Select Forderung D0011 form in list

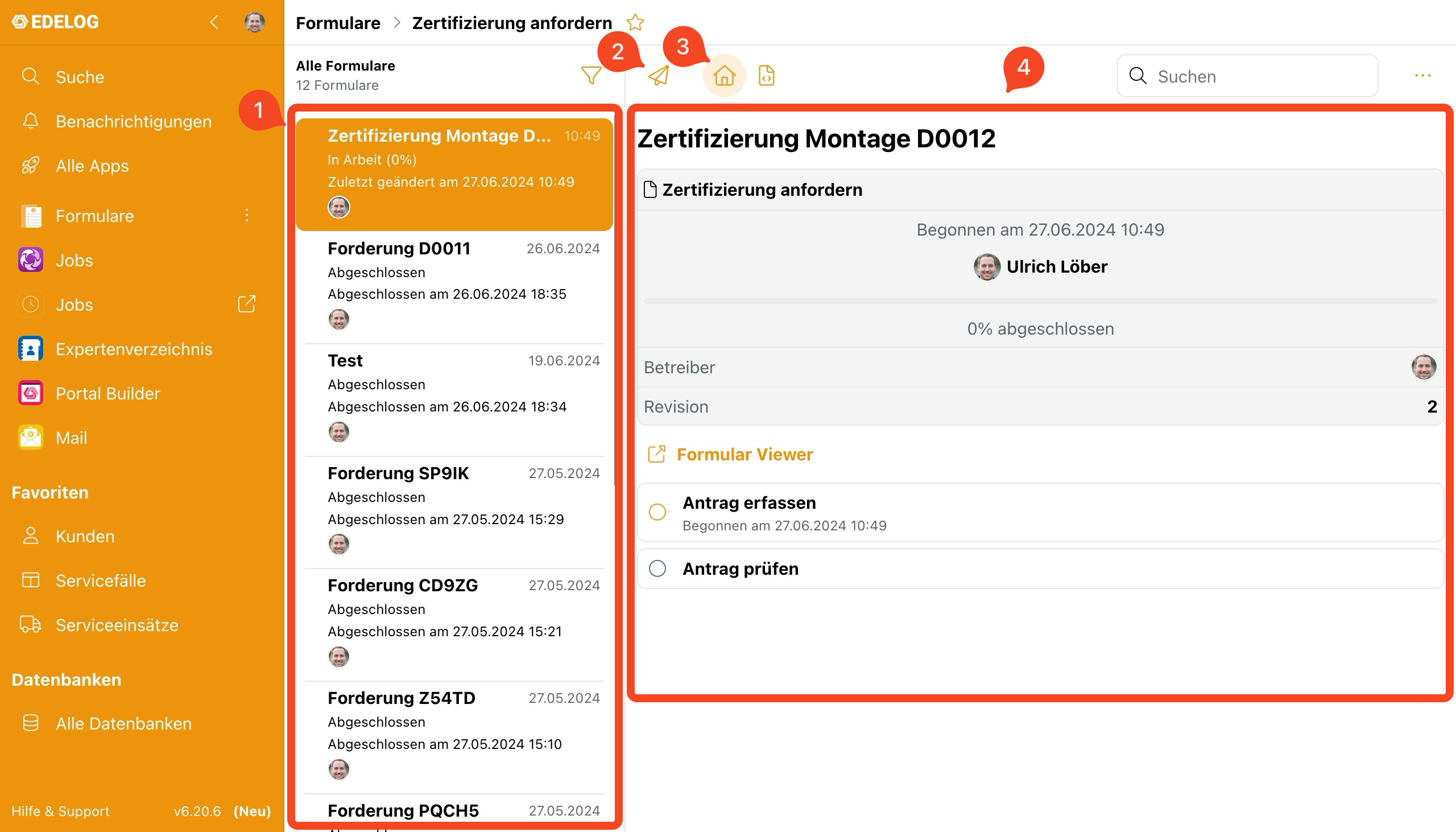point(454,286)
